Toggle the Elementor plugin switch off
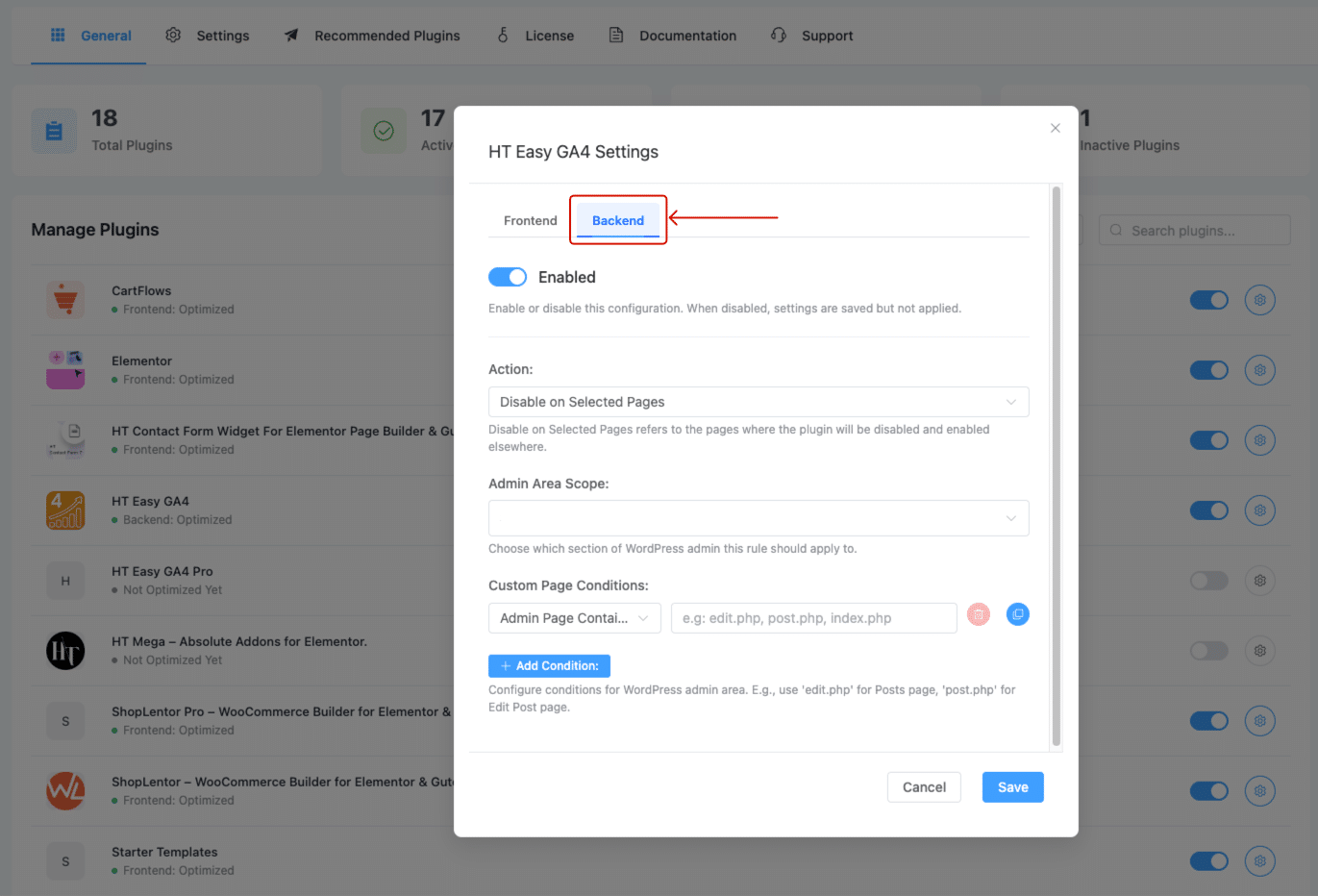This screenshot has width=1318, height=896. click(1208, 369)
